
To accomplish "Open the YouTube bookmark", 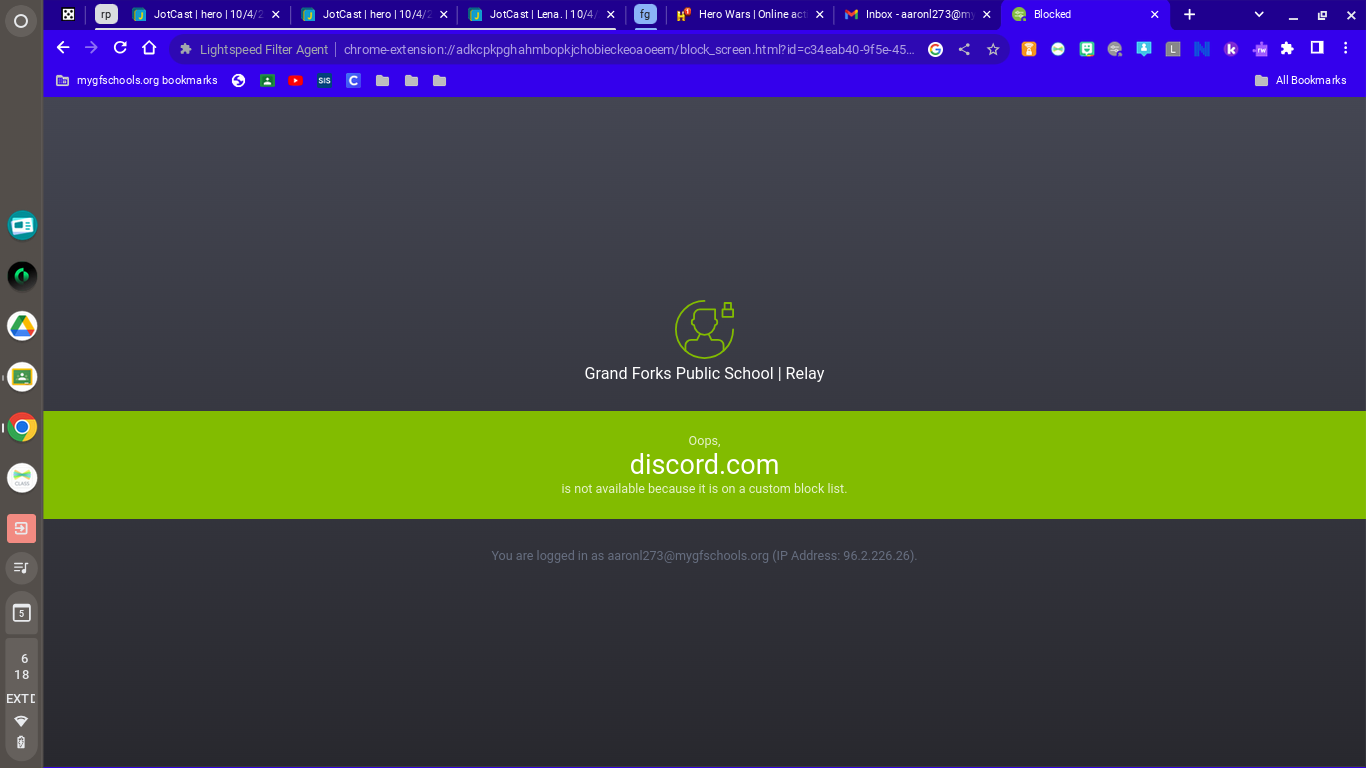I will tap(295, 80).
